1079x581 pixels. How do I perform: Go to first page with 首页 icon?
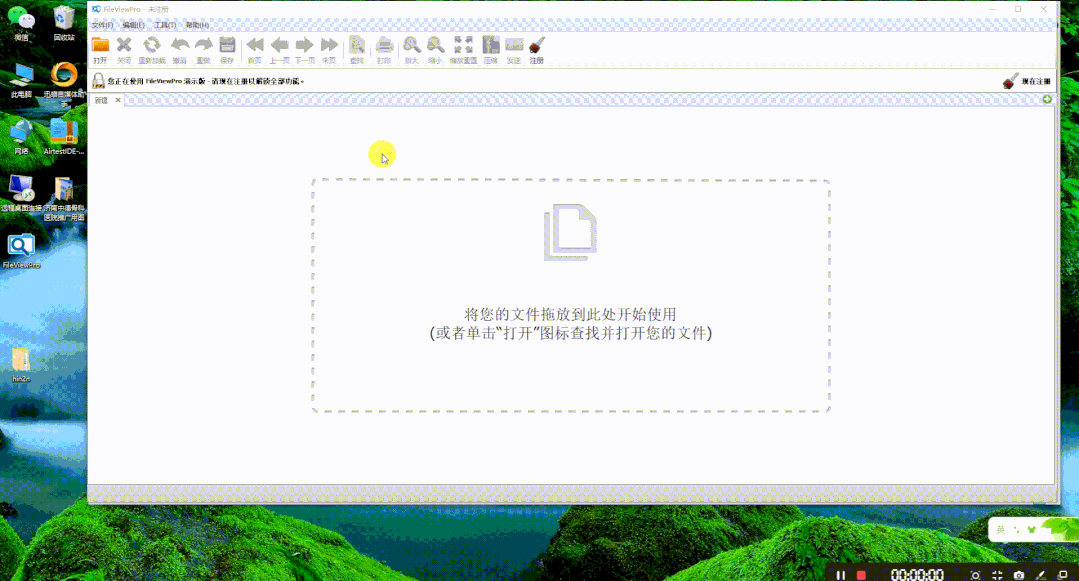[x=255, y=46]
